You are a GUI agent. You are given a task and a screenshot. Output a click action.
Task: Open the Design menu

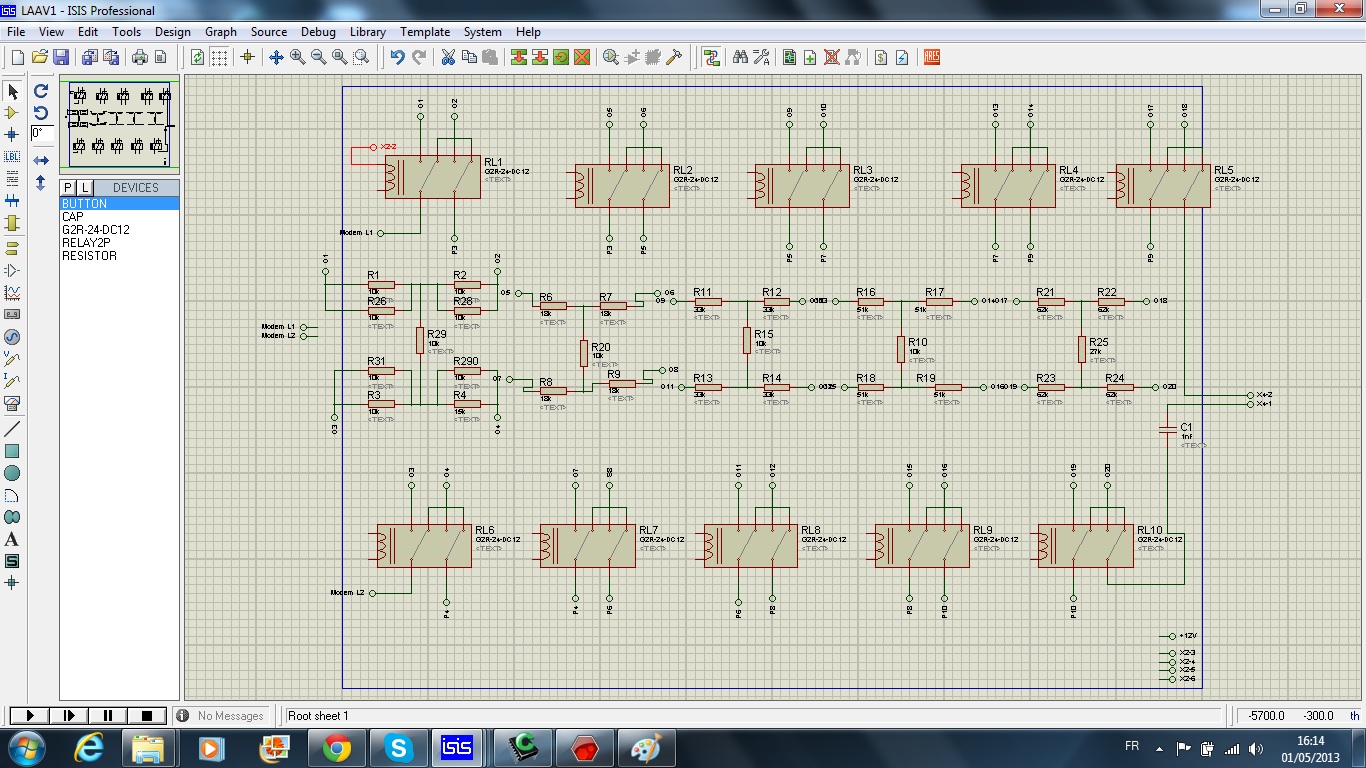[x=172, y=32]
